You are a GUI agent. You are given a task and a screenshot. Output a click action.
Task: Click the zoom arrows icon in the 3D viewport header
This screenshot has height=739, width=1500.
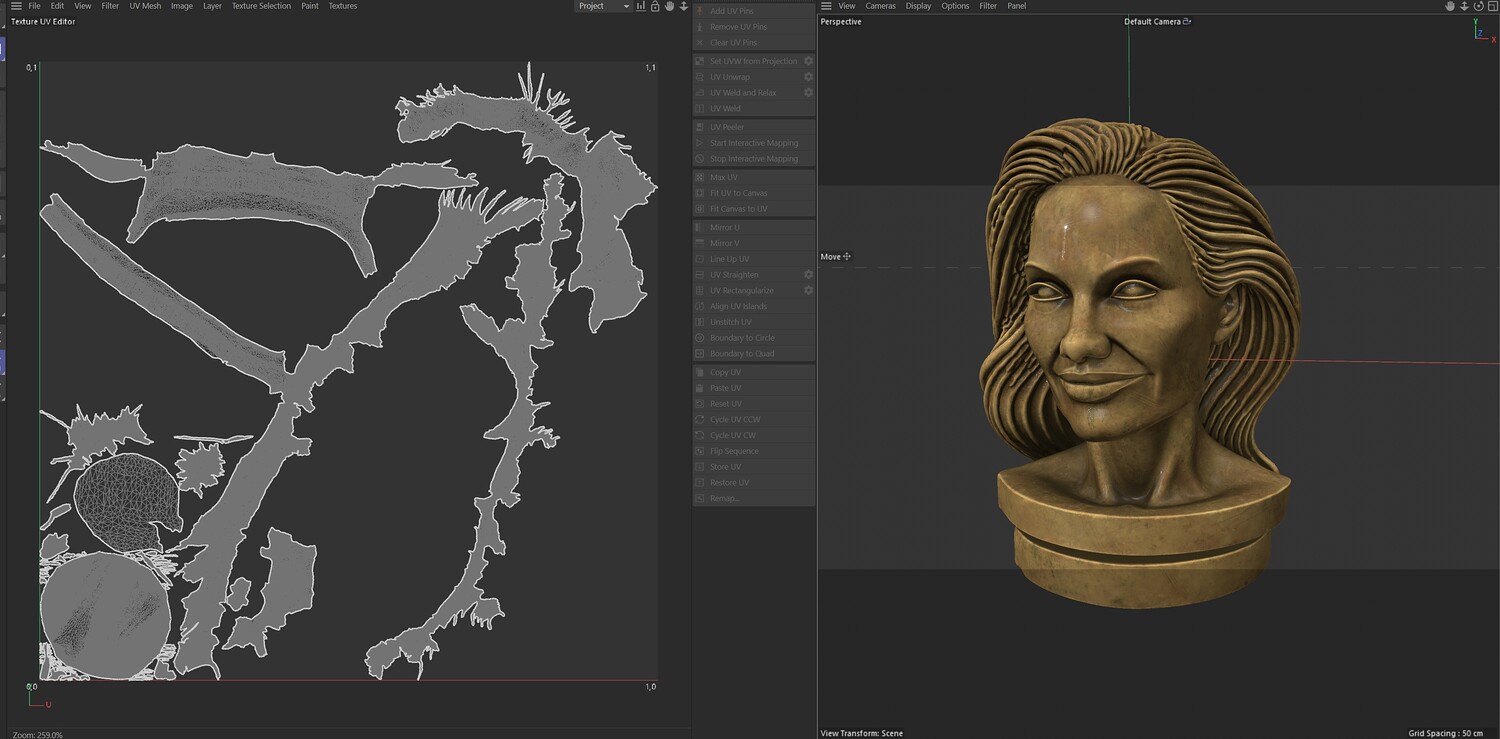coord(1464,6)
